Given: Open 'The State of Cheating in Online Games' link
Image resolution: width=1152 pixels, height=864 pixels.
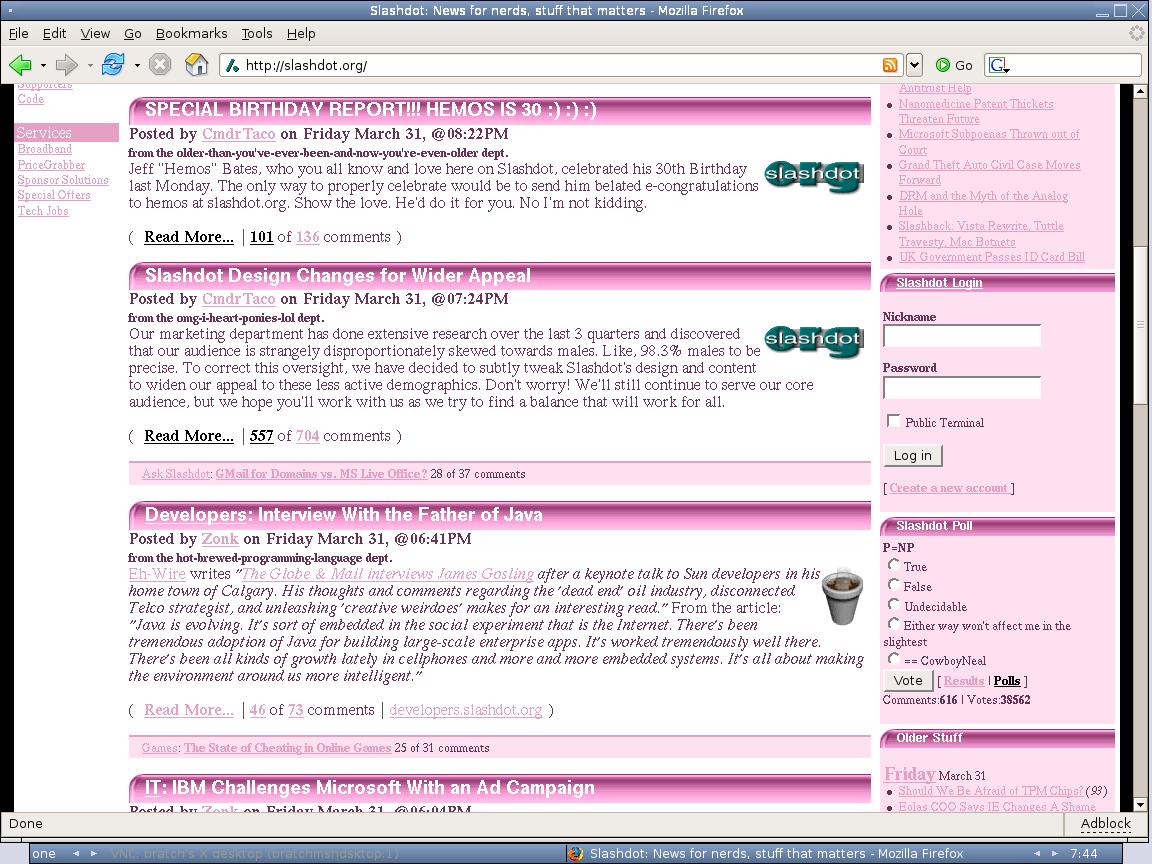Looking at the screenshot, I should [x=287, y=748].
